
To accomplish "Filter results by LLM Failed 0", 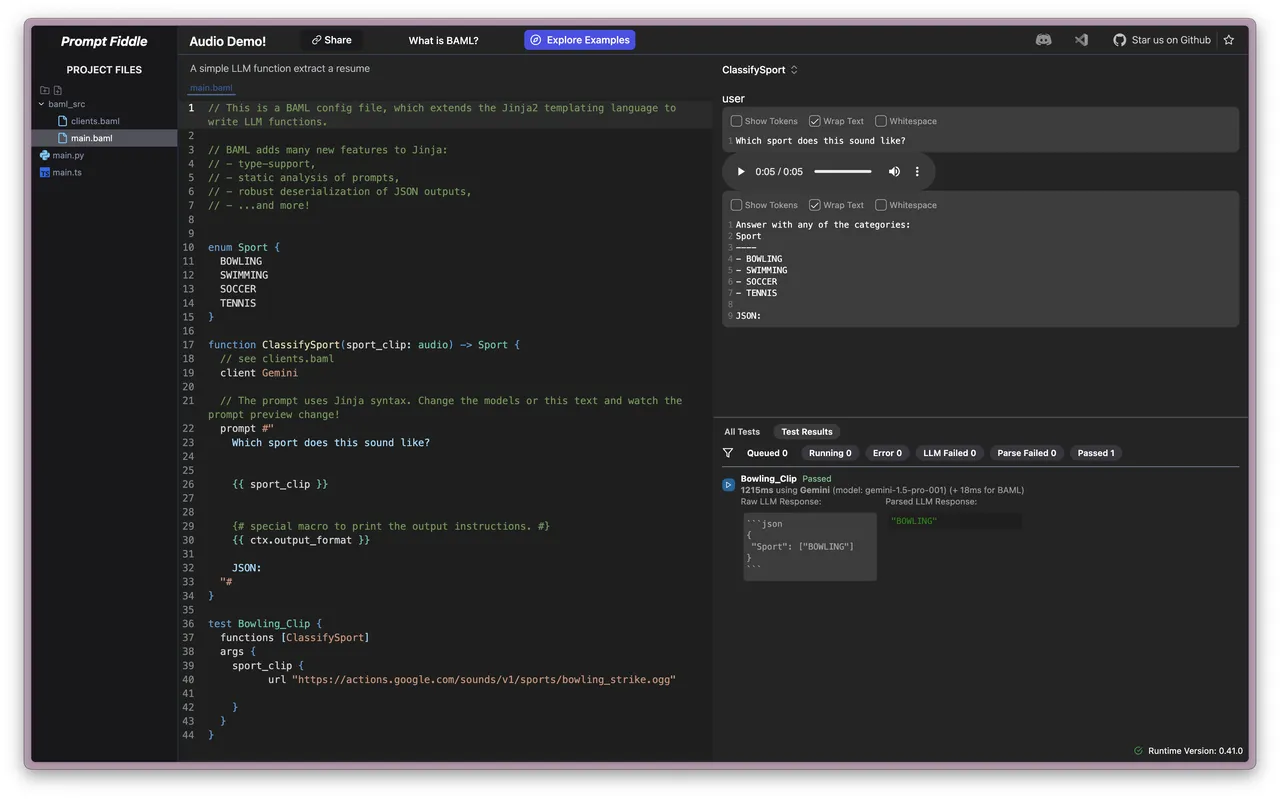I will click(x=949, y=453).
